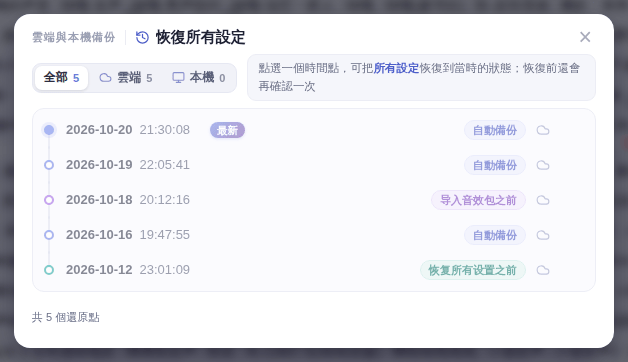The width and height of the screenshot is (628, 362).
Task: Select the filled timeline marker for 2026-10-20
Action: point(49,130)
